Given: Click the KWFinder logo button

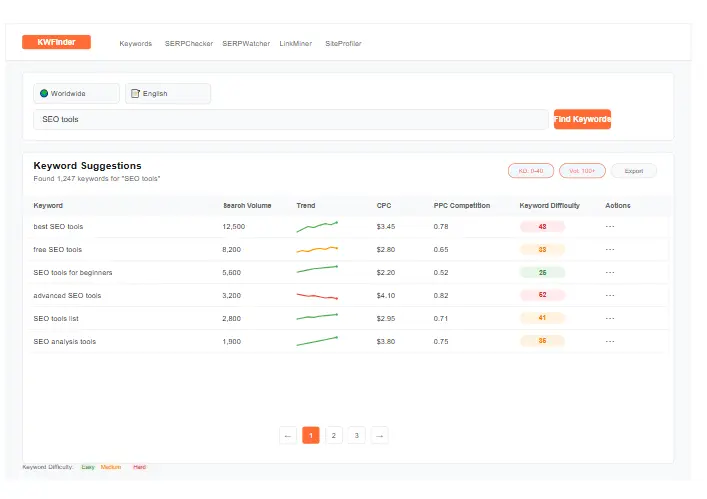Looking at the screenshot, I should coord(56,42).
